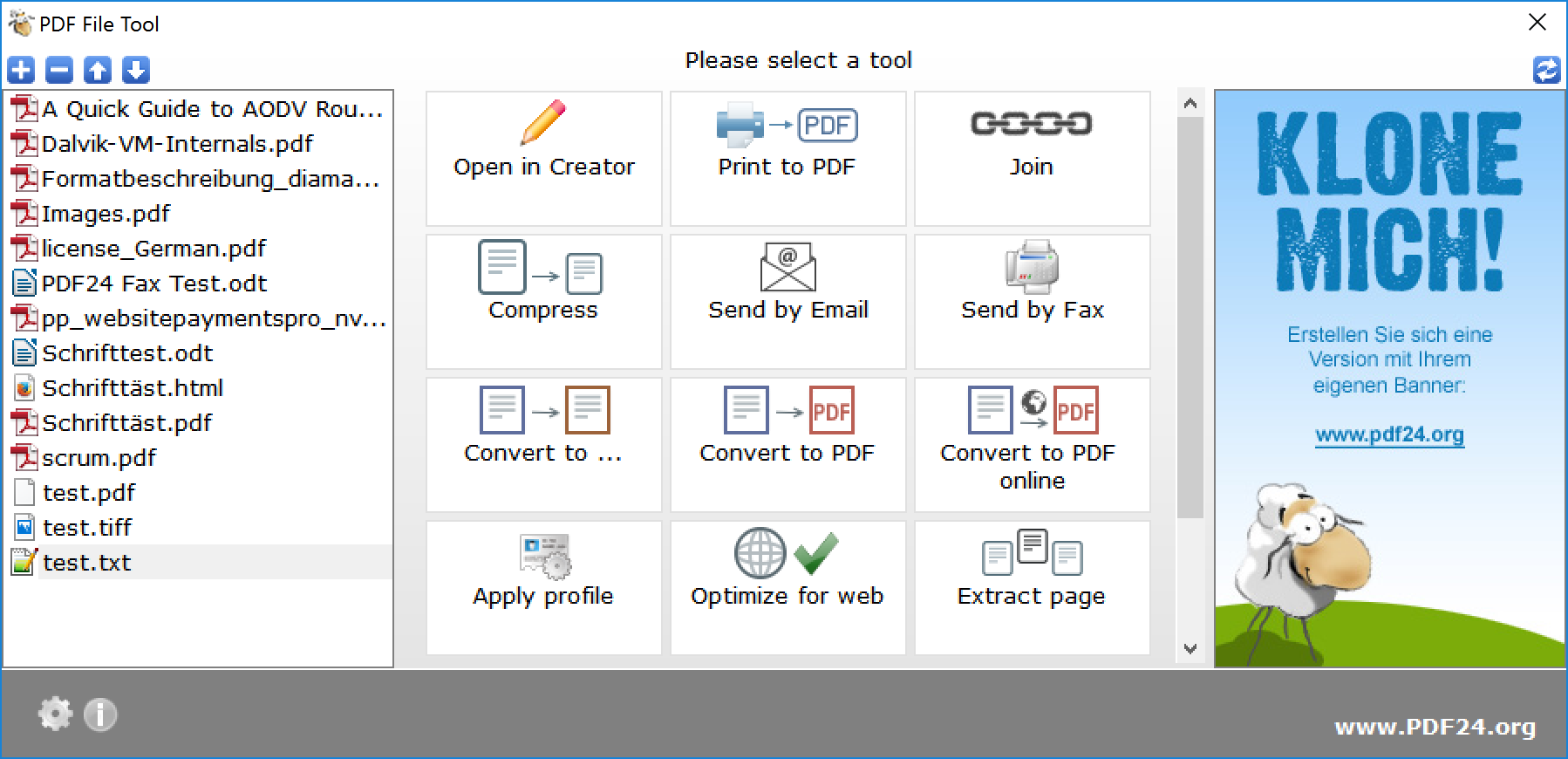Select file PDF24 Fax Test.odt

(154, 284)
